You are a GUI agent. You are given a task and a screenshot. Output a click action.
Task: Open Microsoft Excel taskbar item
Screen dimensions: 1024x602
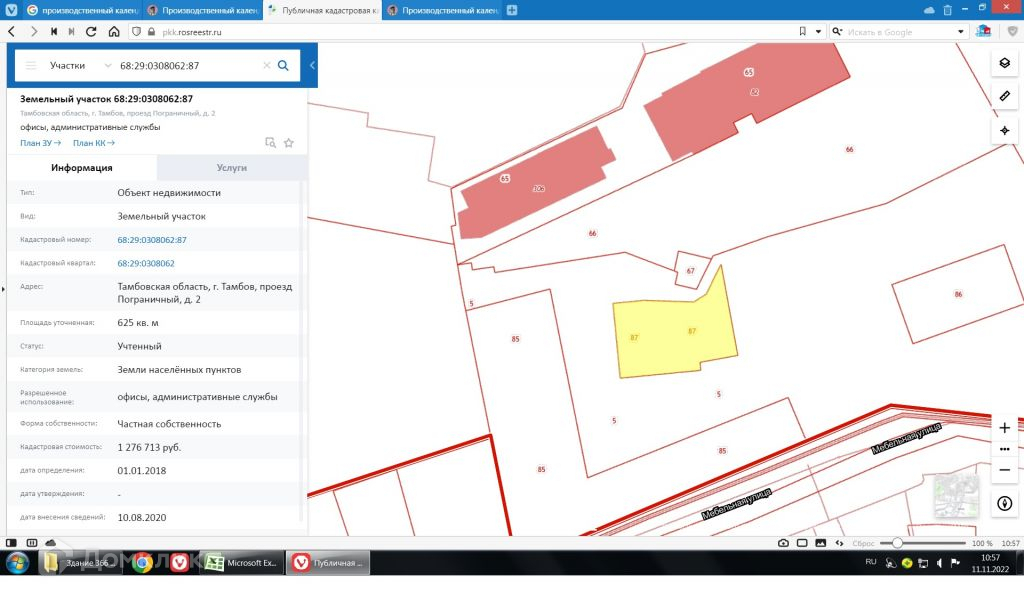[242, 563]
